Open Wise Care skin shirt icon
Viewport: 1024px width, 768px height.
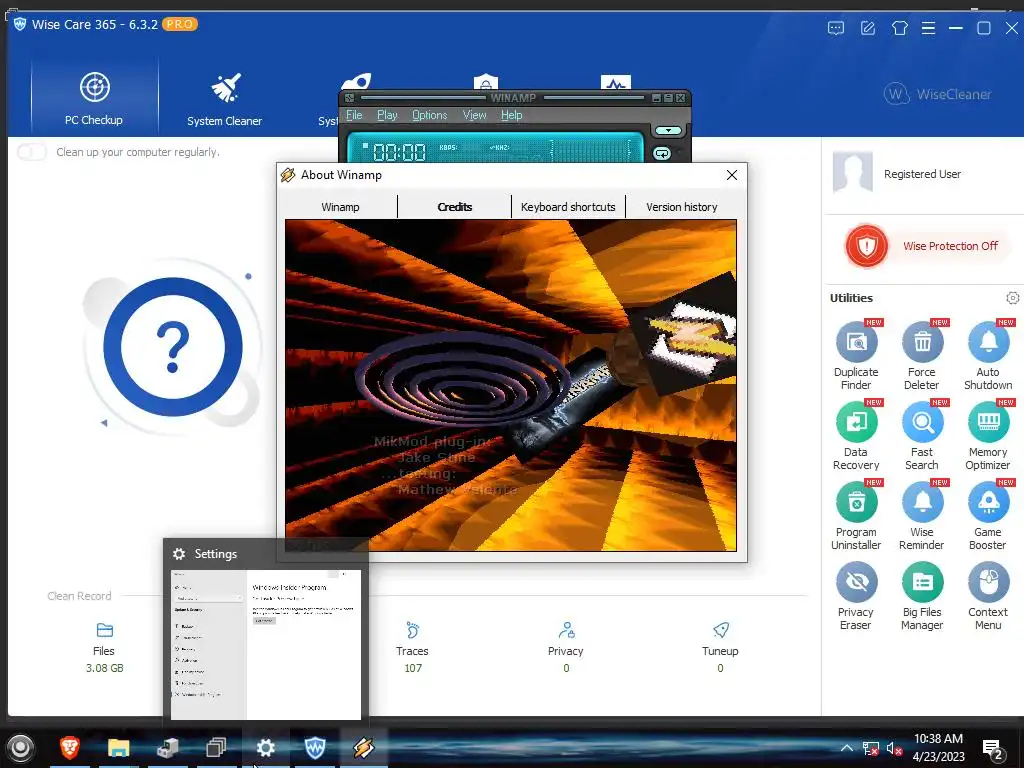coord(899,28)
